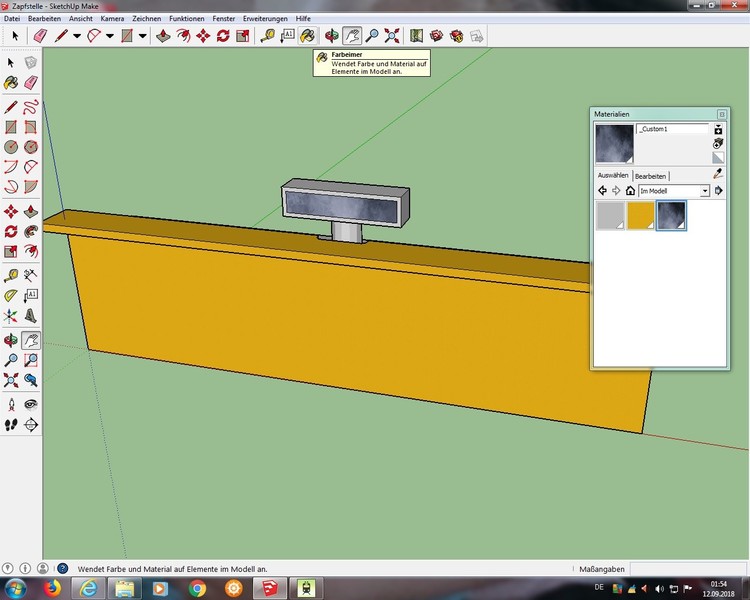Select the Protractor tool in left toolbar
Screen dimensions: 750x600
coord(11,295)
